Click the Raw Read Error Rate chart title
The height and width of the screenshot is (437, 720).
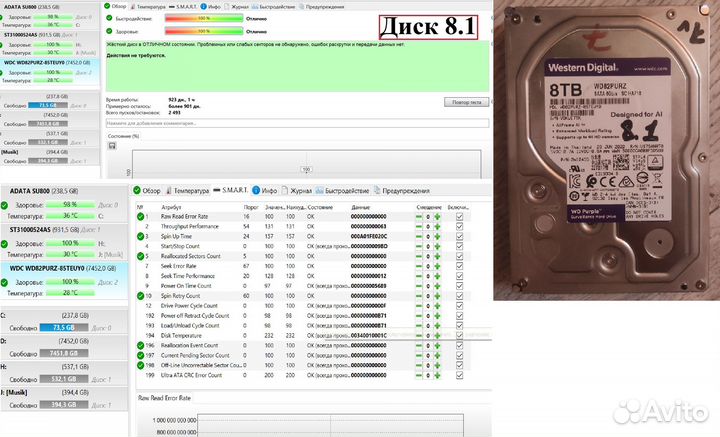(164, 398)
